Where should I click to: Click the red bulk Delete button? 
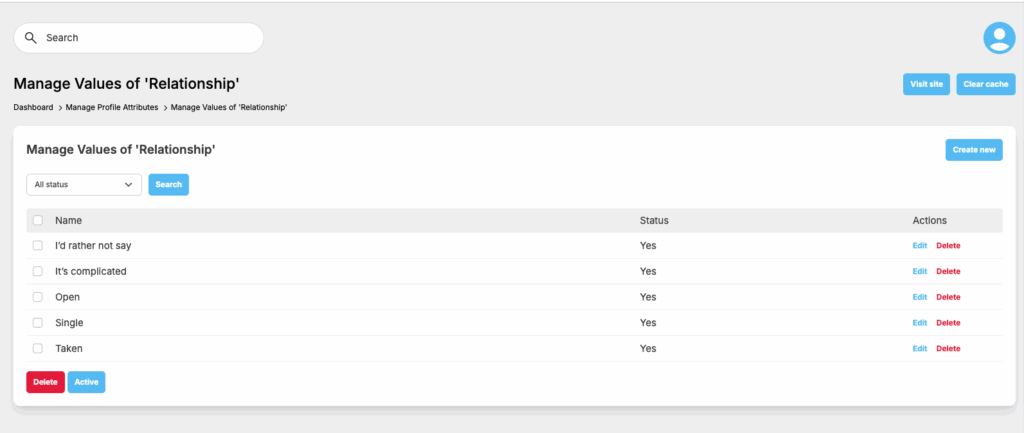pyautogui.click(x=45, y=382)
